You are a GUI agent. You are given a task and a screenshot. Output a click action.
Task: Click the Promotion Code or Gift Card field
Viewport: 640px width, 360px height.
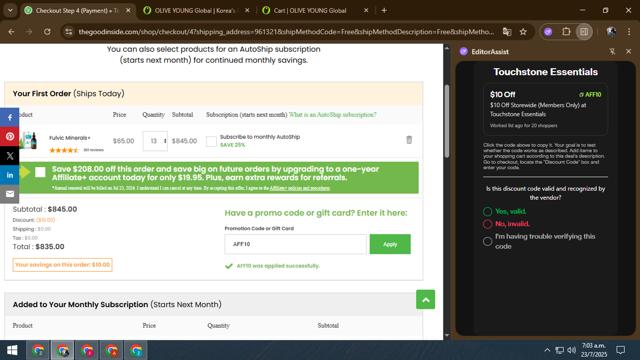click(295, 244)
